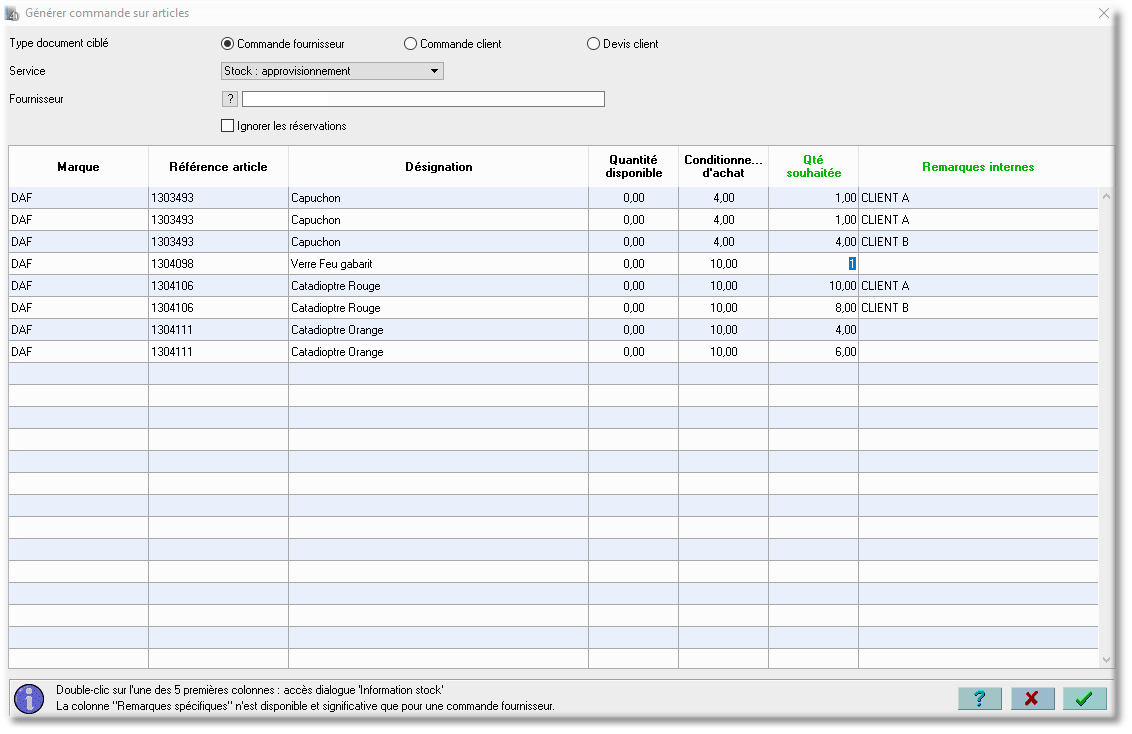Click the Référence article column header
The height and width of the screenshot is (734, 1132).
(218, 167)
